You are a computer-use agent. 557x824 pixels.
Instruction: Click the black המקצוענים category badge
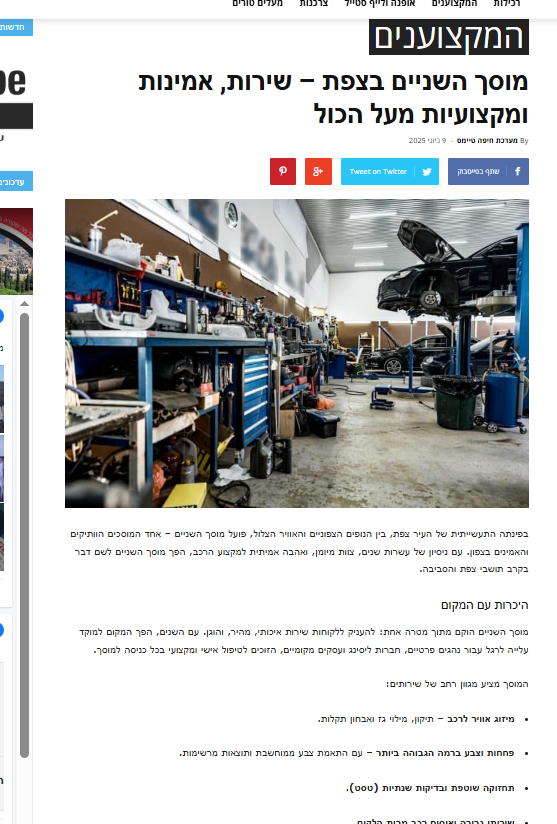click(x=449, y=37)
